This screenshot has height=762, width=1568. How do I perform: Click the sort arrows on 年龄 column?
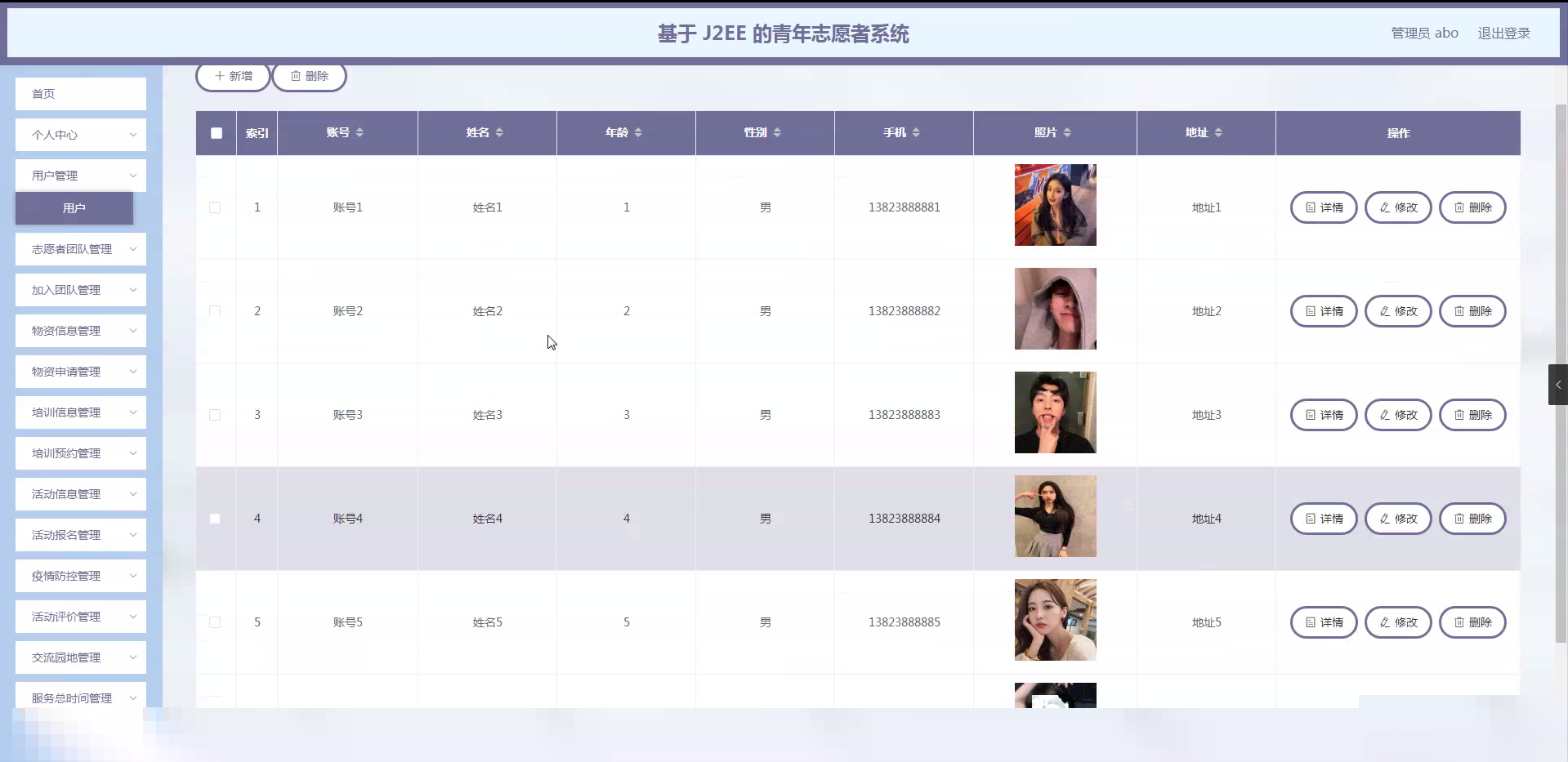(x=638, y=132)
